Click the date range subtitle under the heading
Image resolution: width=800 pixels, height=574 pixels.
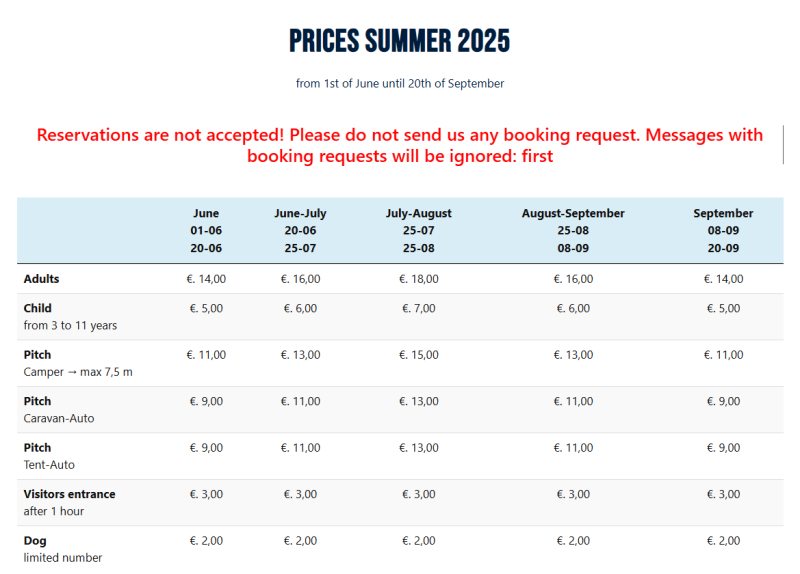coord(400,84)
